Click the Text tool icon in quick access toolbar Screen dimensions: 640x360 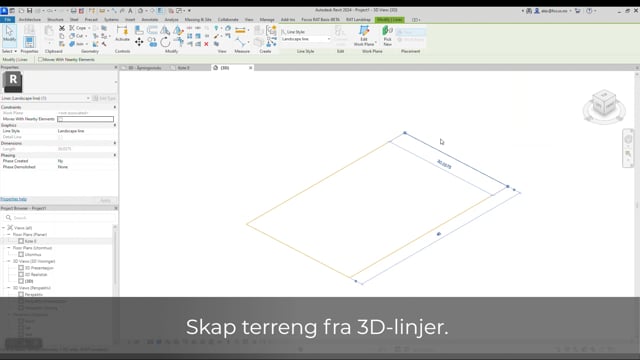tap(130, 11)
